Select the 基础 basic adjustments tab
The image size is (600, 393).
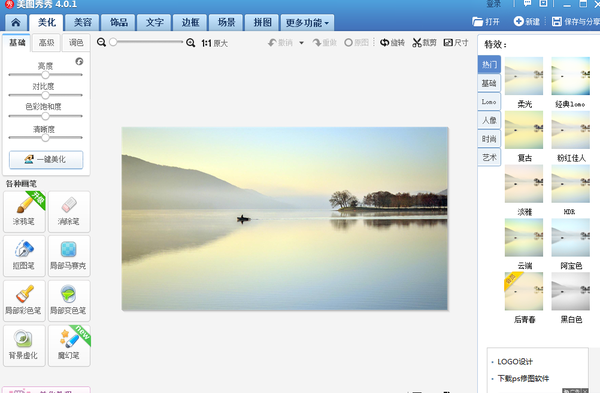point(17,42)
